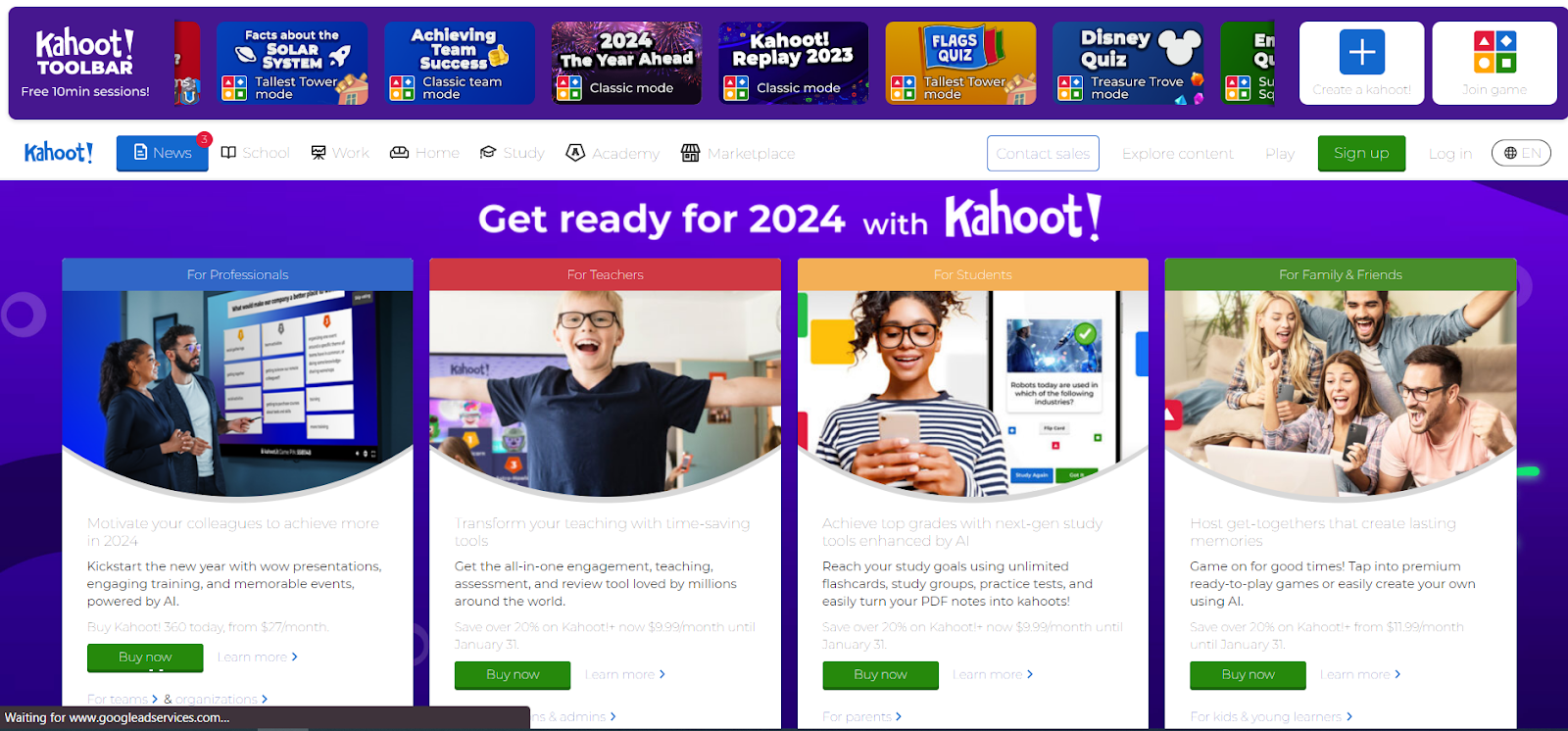Open the Work menu with presenter icon
Screen dimensions: 1568x731
pyautogui.click(x=340, y=153)
